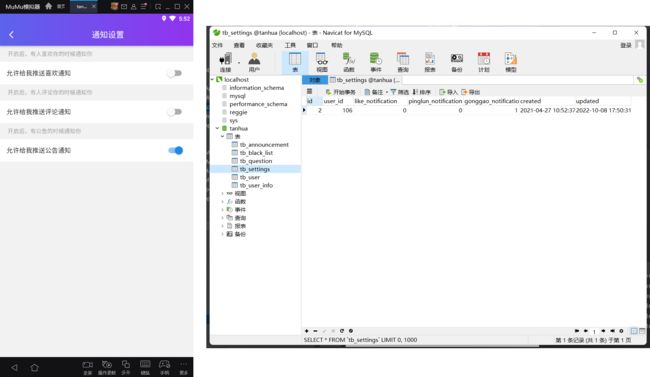Click the 导入 import button
The image size is (650, 377).
pos(449,92)
